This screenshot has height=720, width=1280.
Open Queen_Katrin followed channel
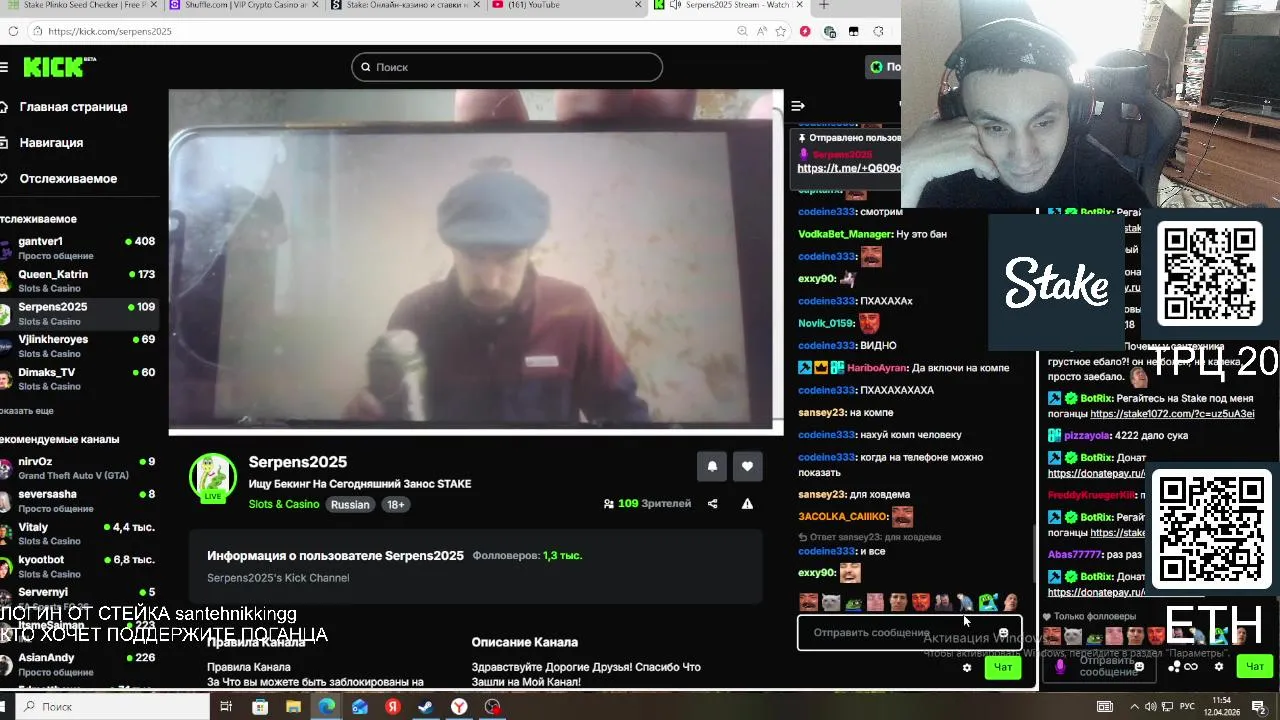[x=79, y=281]
